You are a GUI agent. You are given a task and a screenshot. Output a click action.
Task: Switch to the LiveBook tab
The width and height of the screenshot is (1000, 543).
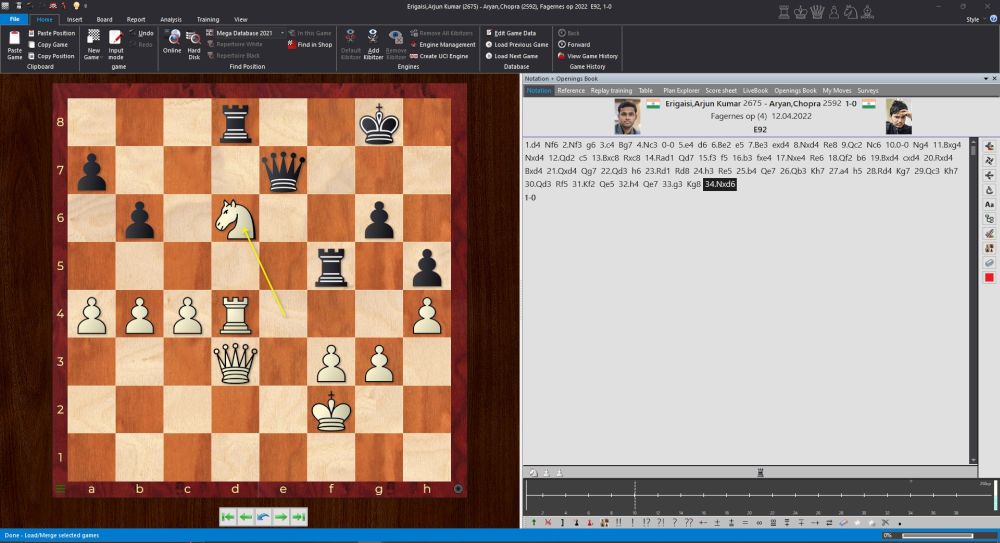(x=754, y=90)
